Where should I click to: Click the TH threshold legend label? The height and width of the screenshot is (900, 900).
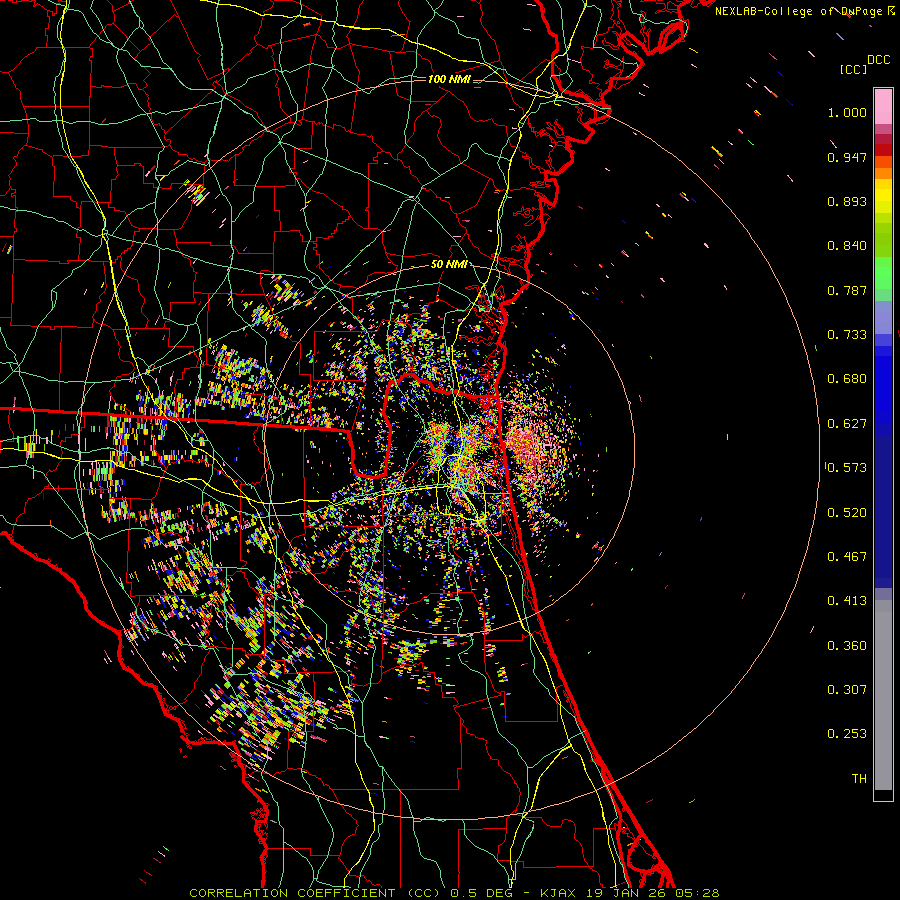[x=859, y=779]
